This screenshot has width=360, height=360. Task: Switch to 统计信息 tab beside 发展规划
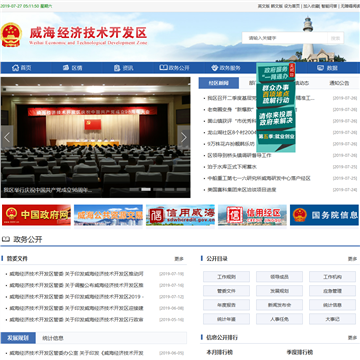pyautogui.click(x=53, y=338)
